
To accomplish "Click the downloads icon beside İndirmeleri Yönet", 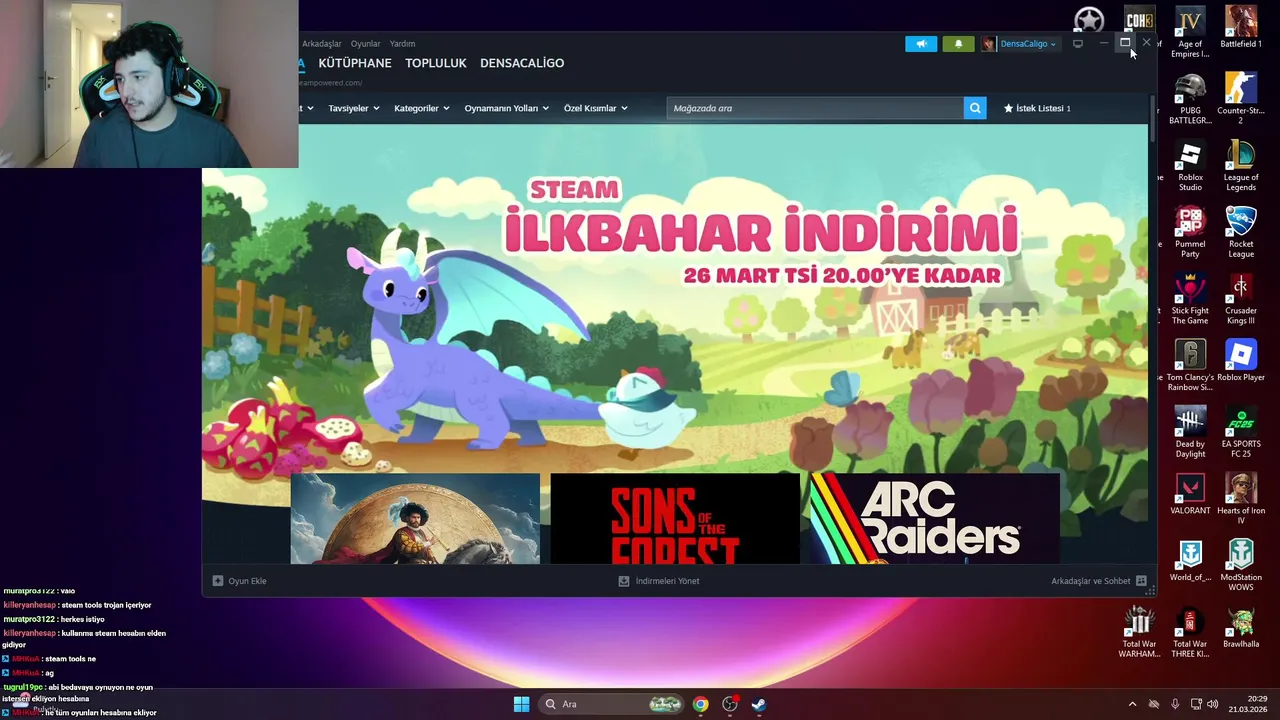I will 624,581.
